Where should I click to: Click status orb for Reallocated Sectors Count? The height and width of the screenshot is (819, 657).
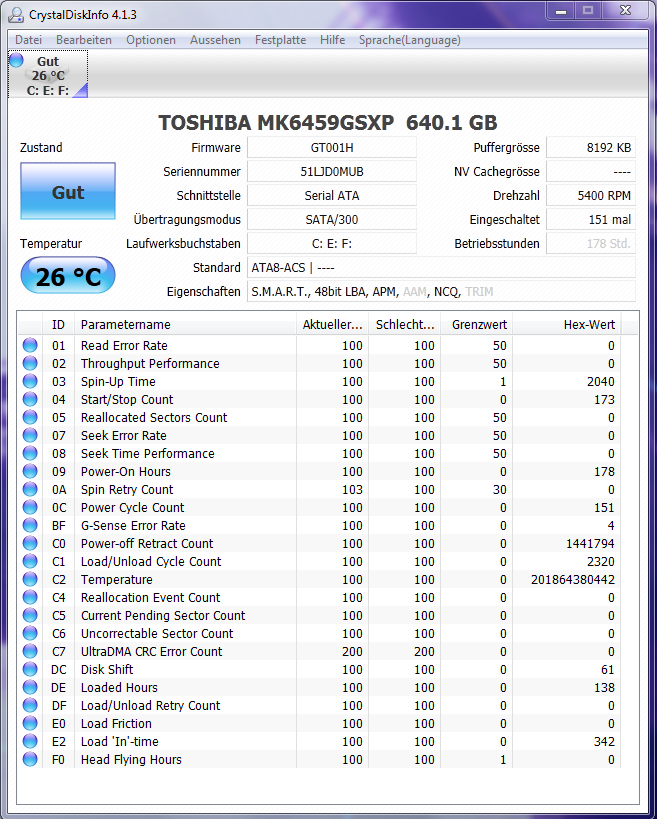pos(30,417)
